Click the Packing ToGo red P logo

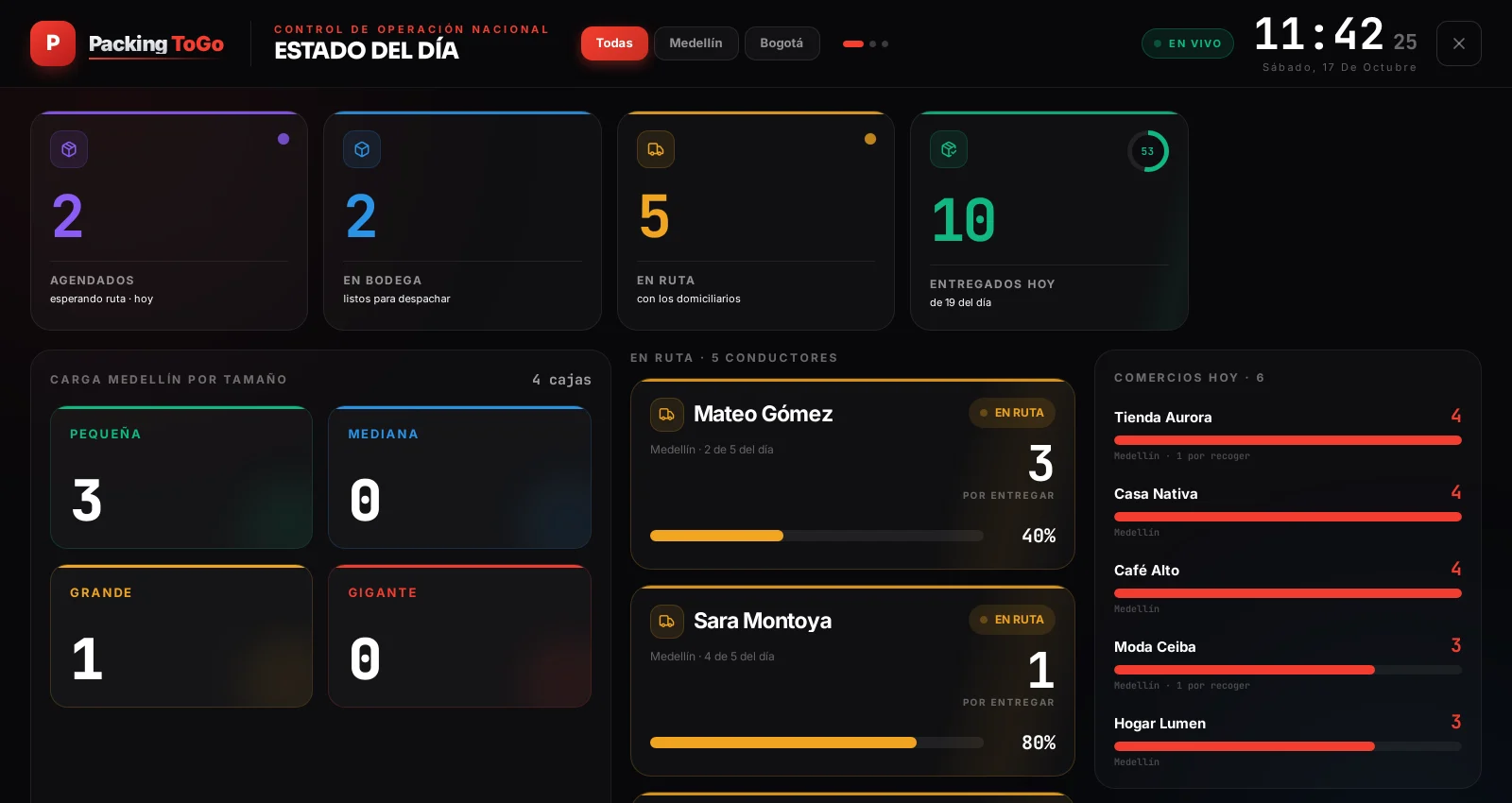coord(53,43)
